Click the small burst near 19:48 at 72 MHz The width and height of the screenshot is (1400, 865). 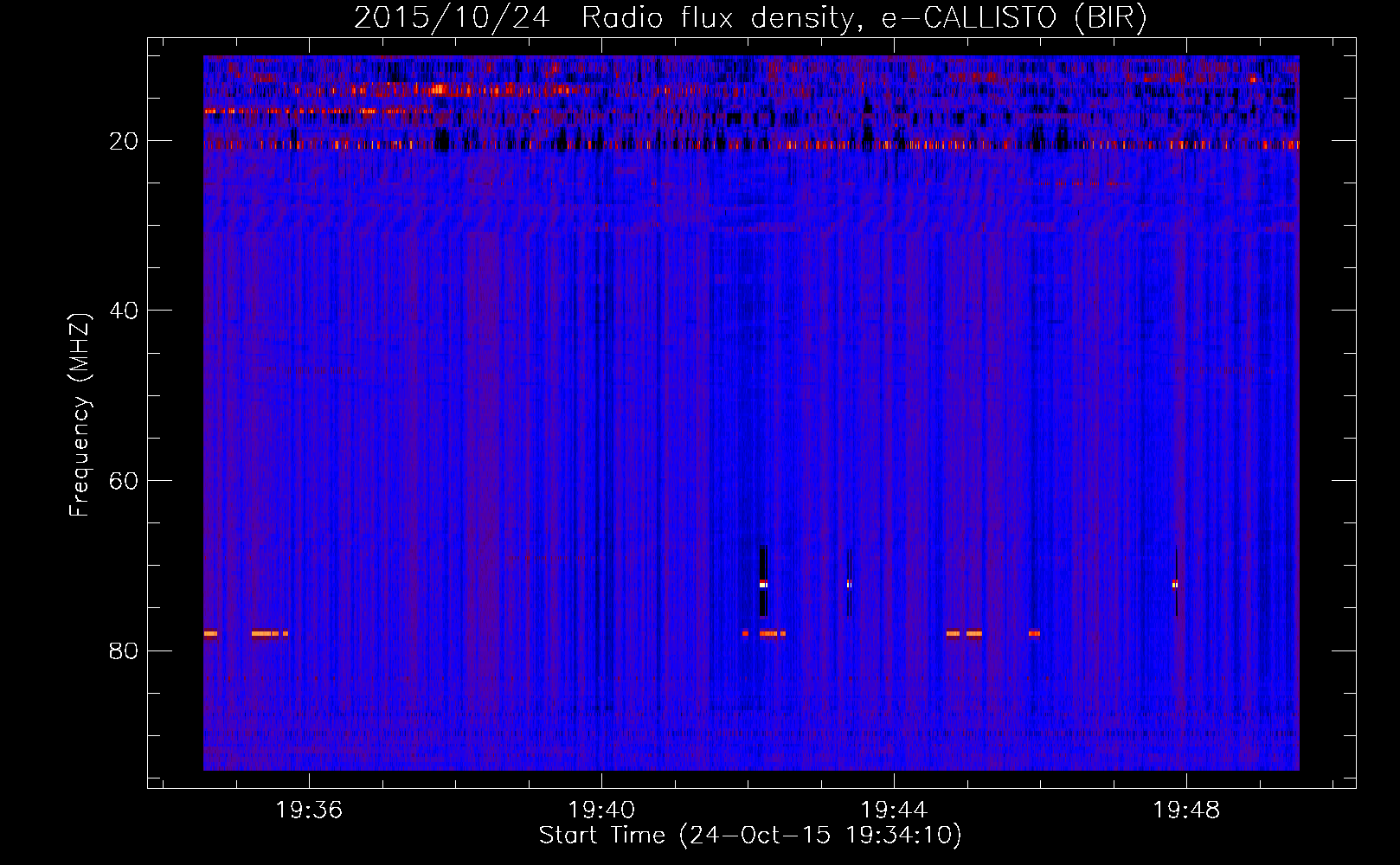tap(1175, 584)
